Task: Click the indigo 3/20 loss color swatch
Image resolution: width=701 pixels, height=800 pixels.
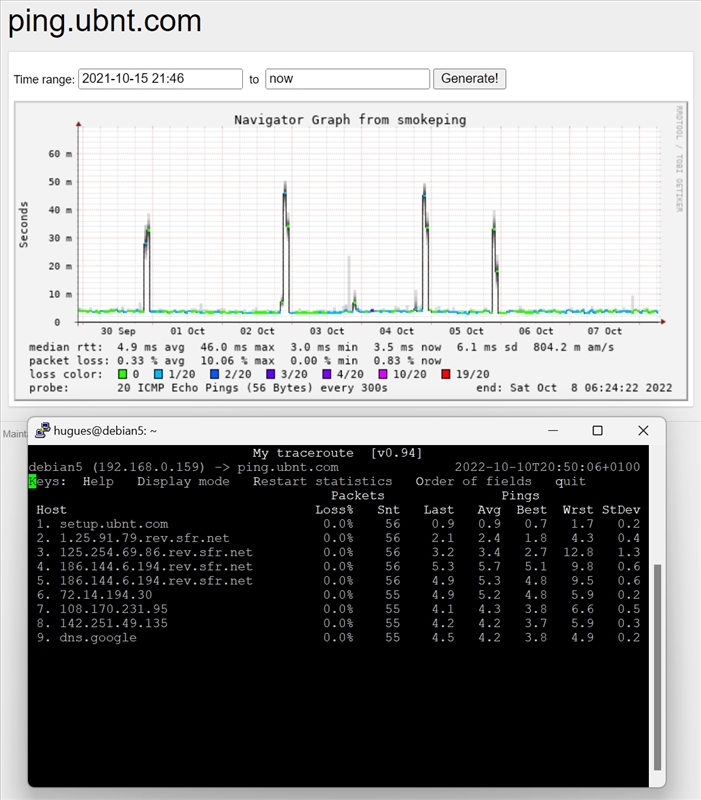Action: 270,374
